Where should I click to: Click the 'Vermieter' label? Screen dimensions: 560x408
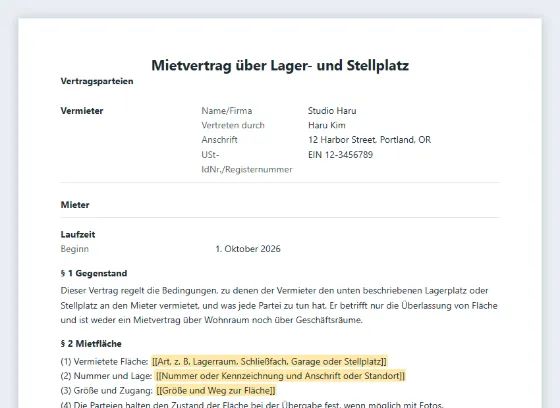pyautogui.click(x=82, y=111)
